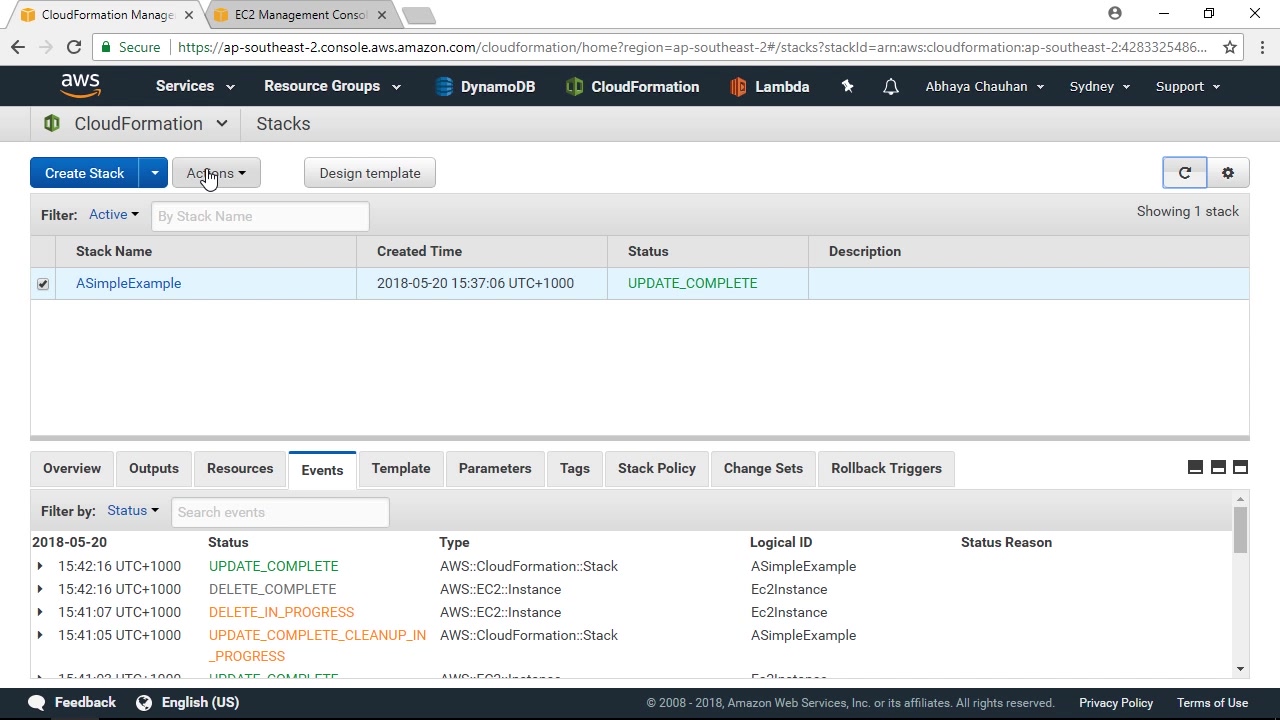Expand the Services menu
1280x720 pixels.
[195, 86]
